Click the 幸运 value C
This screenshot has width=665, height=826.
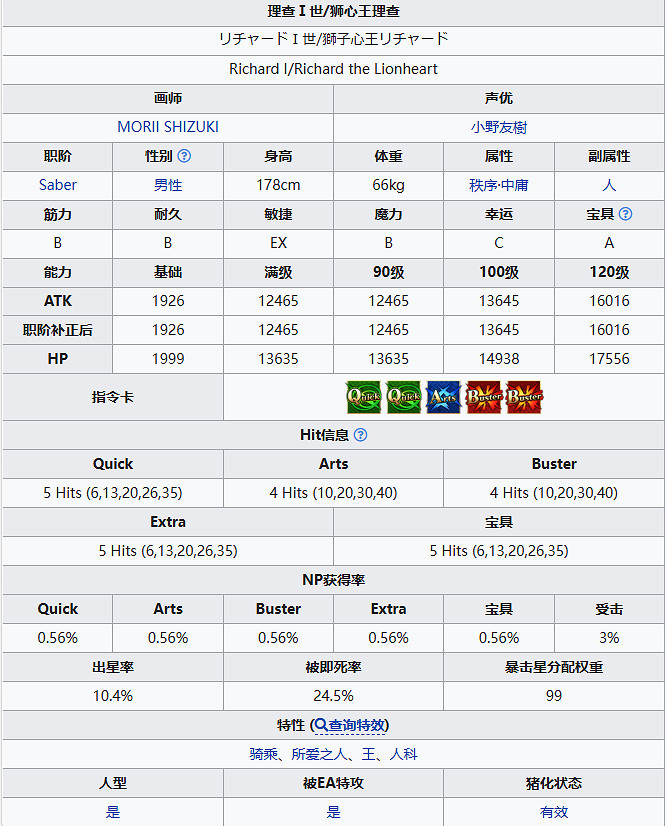click(x=499, y=243)
